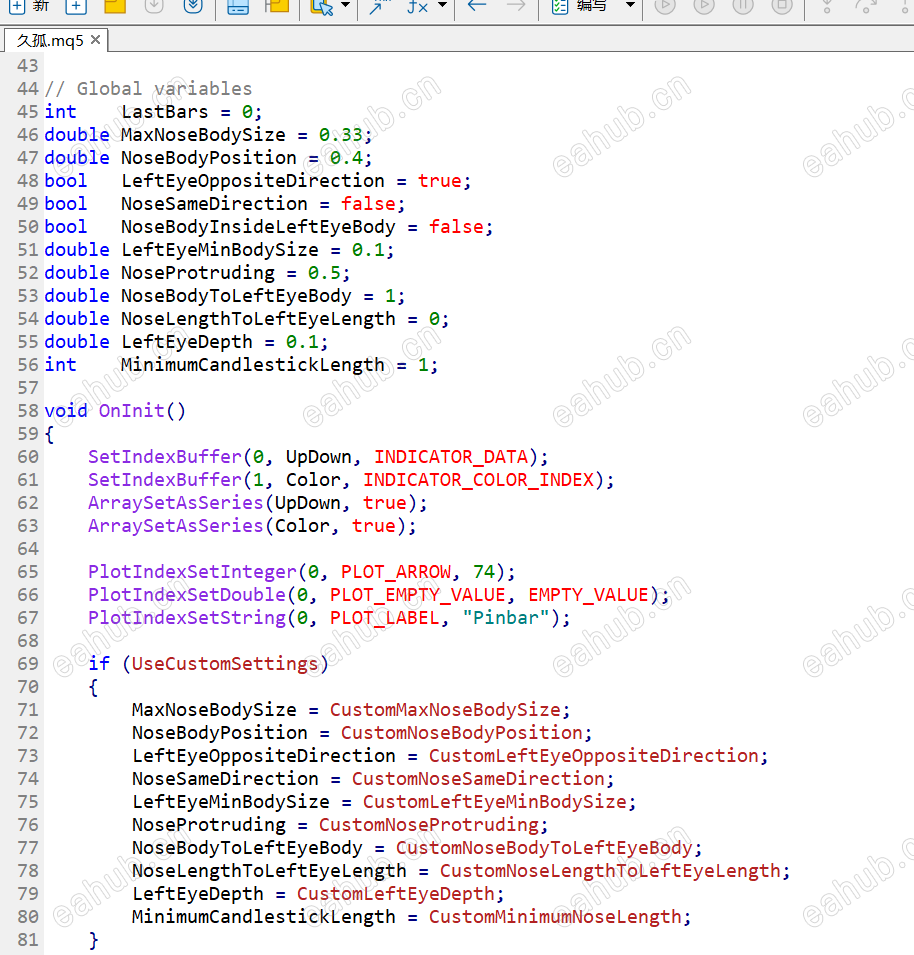This screenshot has width=914, height=955.
Task: Click the New (新) file button
Action: pyautogui.click(x=27, y=6)
